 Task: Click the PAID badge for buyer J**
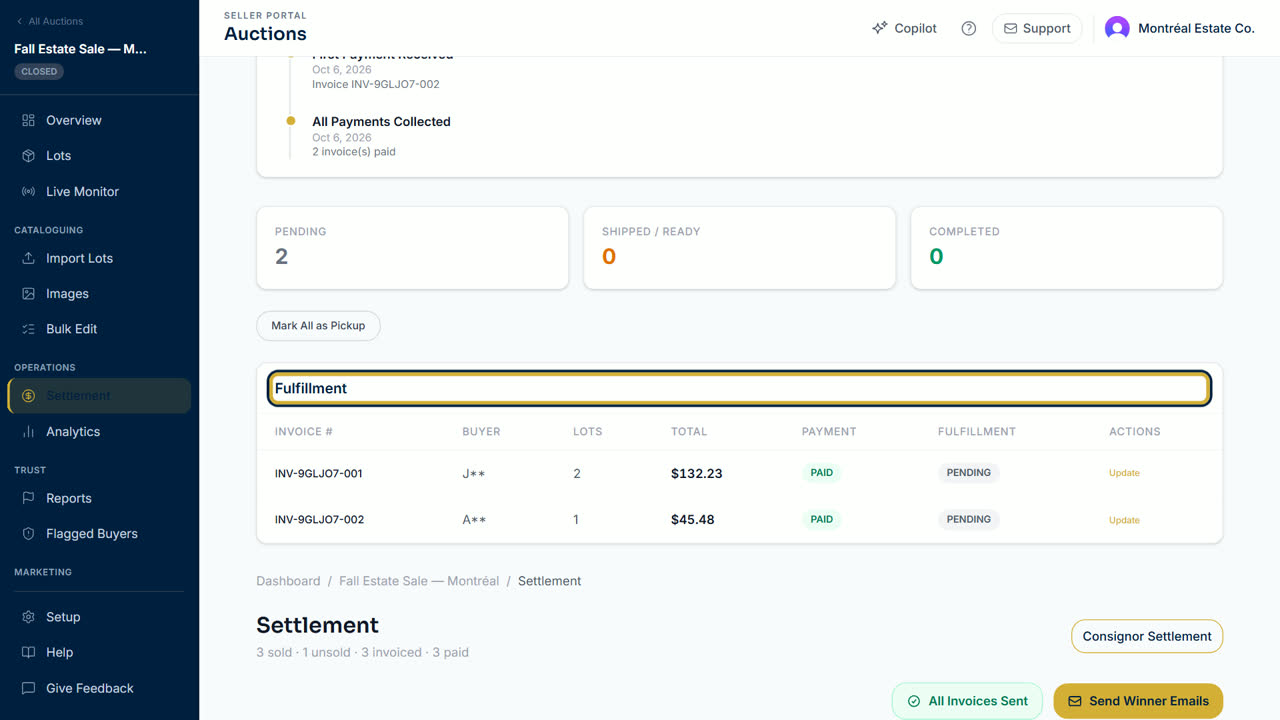(x=821, y=473)
